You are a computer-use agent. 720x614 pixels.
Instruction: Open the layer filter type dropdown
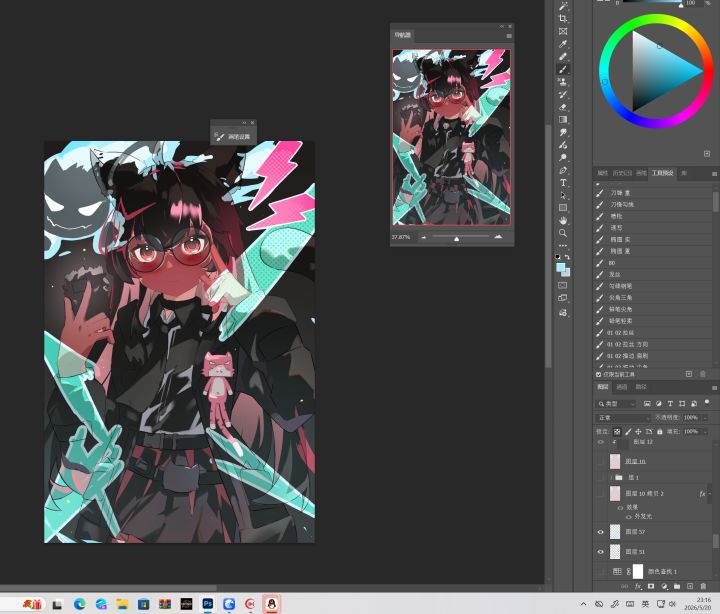(616, 404)
